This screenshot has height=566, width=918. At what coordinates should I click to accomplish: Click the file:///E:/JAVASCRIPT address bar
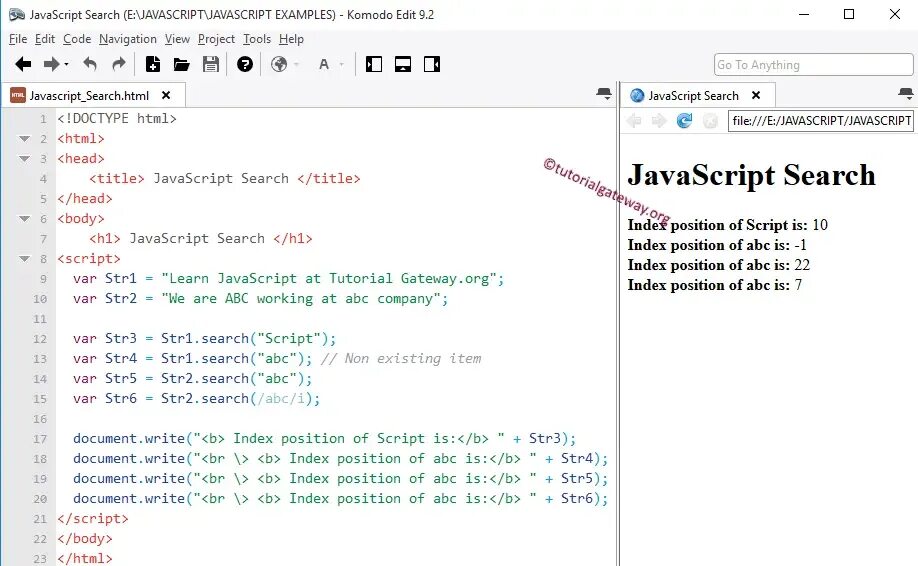[820, 121]
